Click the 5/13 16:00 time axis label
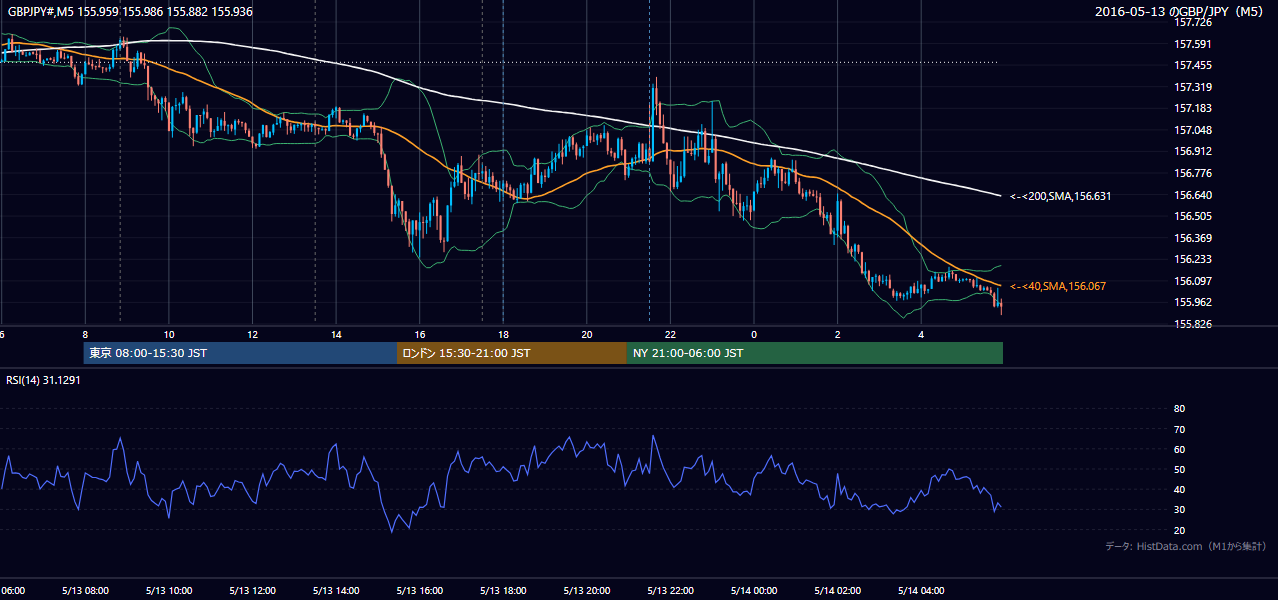 pyautogui.click(x=420, y=590)
